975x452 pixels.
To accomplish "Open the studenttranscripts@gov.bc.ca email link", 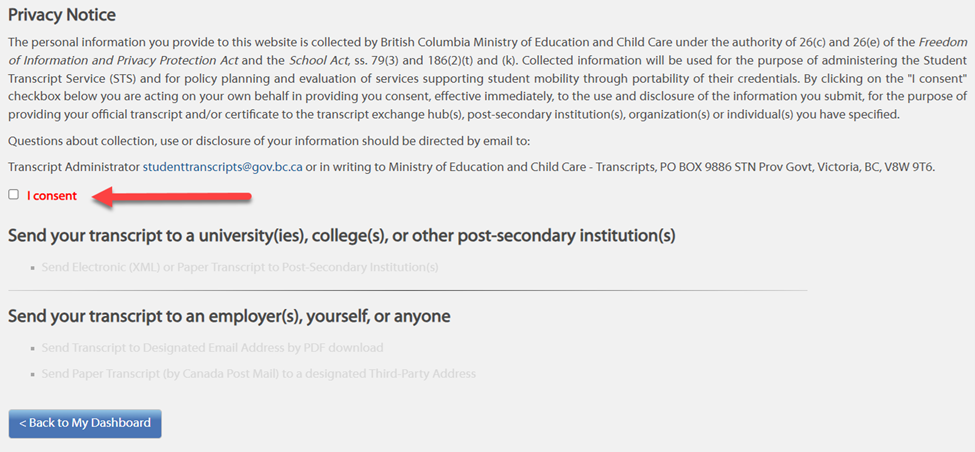I will [222, 167].
